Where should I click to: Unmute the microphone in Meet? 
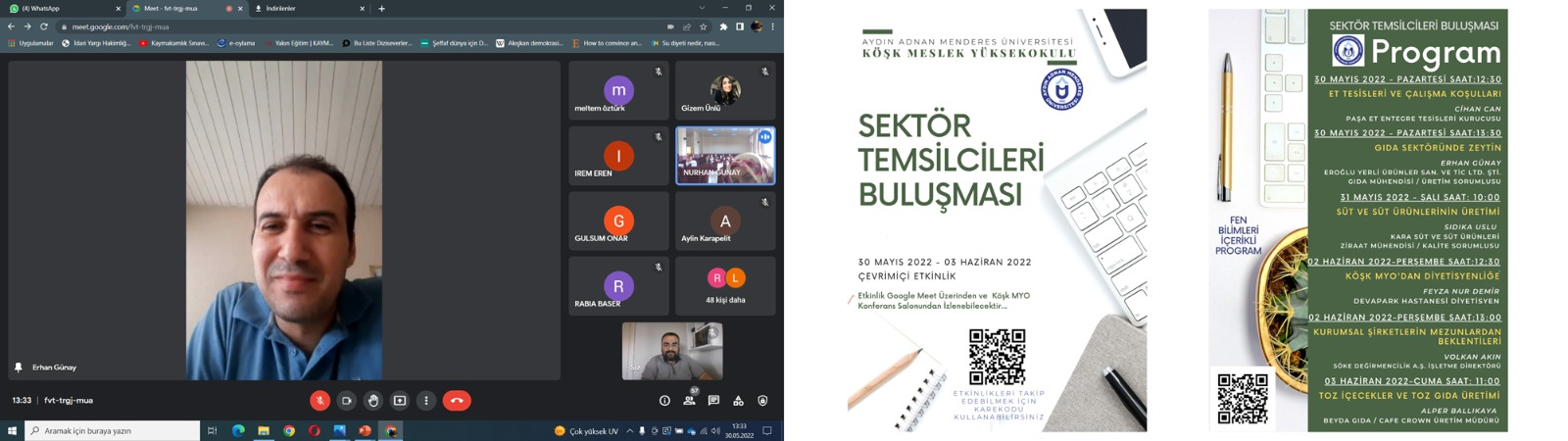click(319, 401)
